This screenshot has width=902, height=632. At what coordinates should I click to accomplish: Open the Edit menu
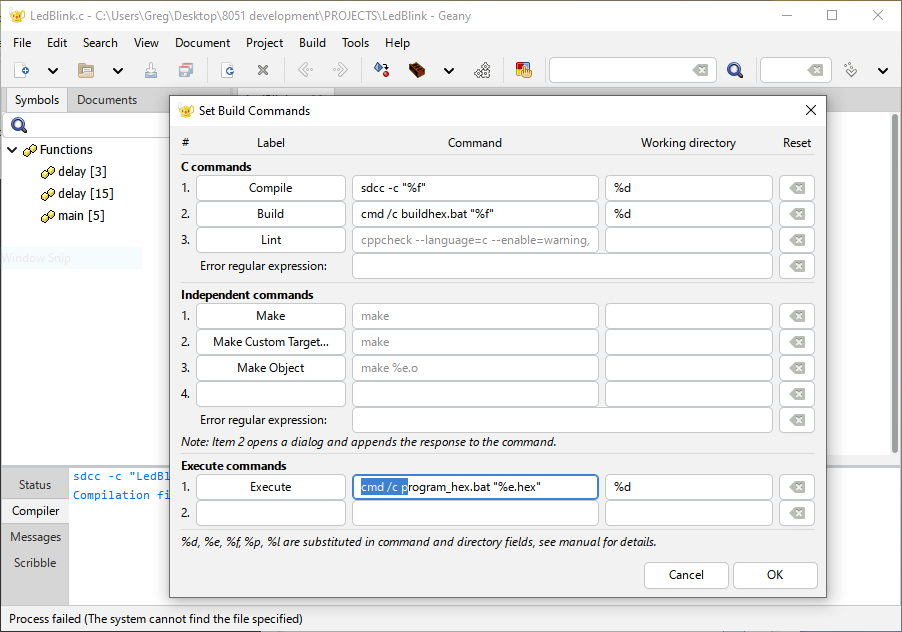click(x=57, y=43)
